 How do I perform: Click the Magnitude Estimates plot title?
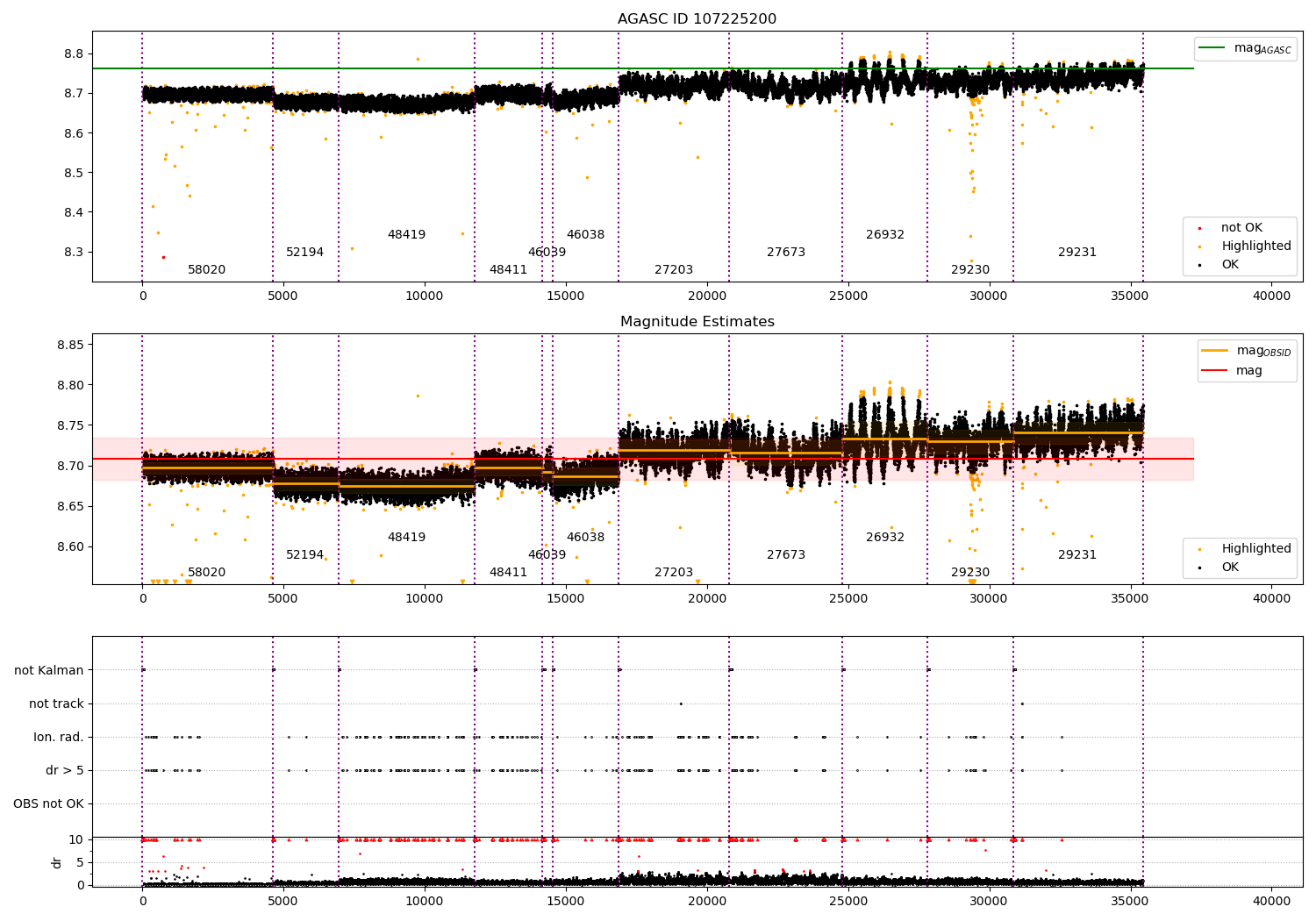pyautogui.click(x=697, y=322)
